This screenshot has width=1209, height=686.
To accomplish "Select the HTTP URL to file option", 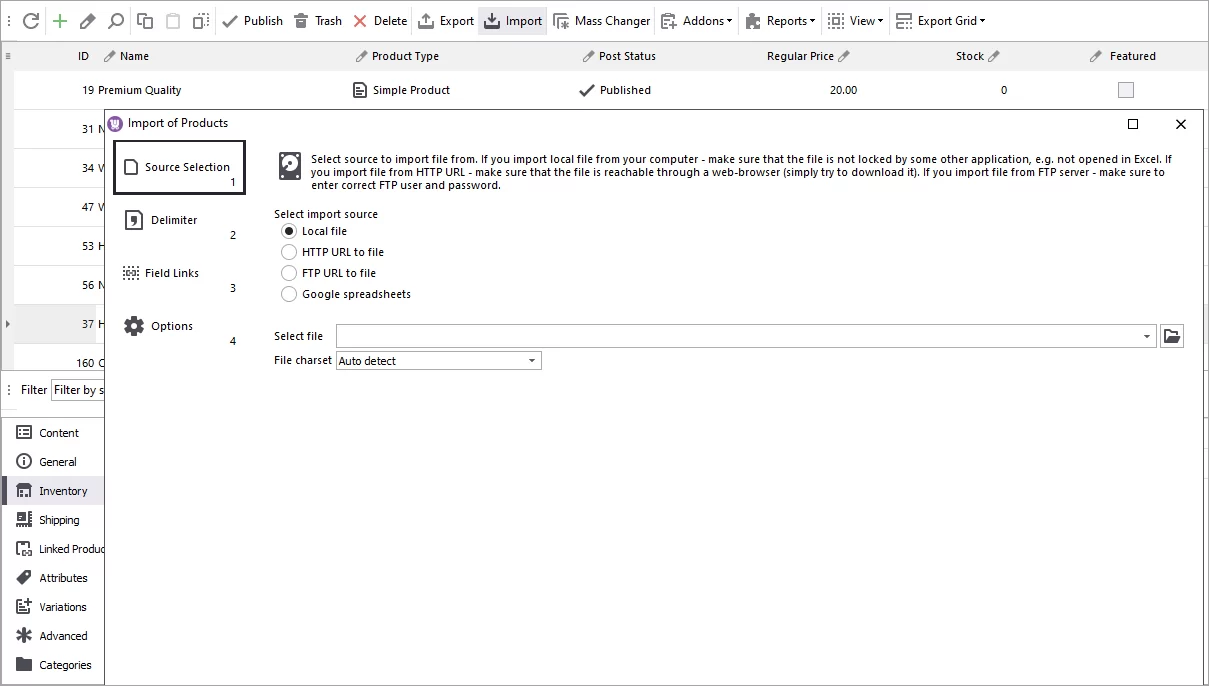I will coord(288,251).
